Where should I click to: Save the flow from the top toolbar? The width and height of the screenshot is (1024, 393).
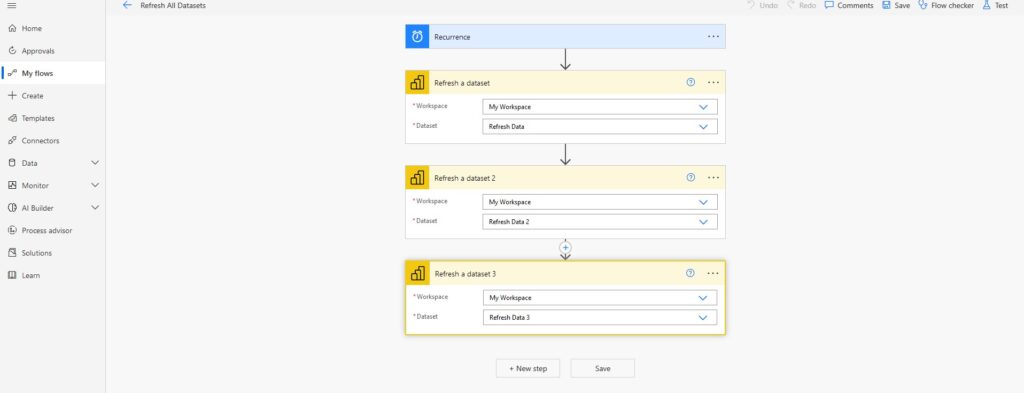(896, 5)
